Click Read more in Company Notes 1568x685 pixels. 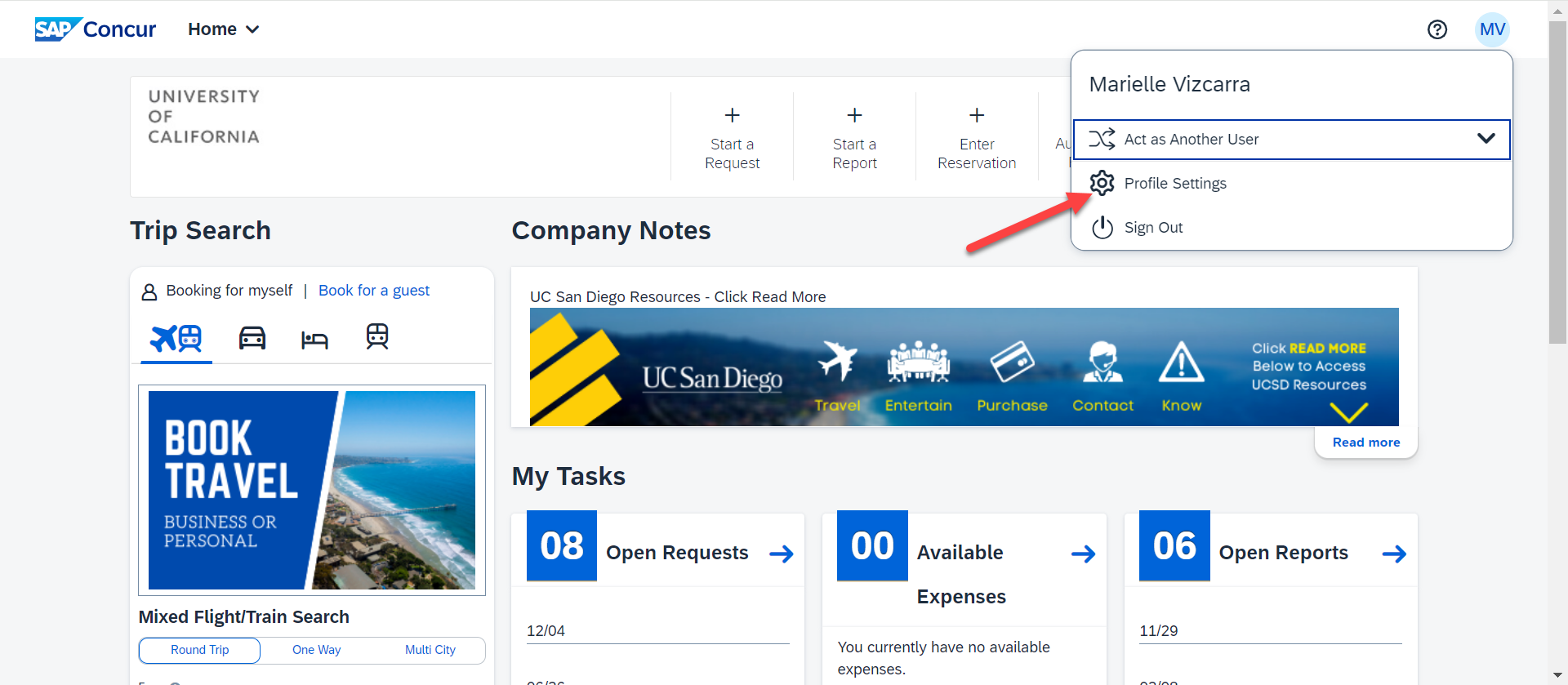tap(1366, 442)
